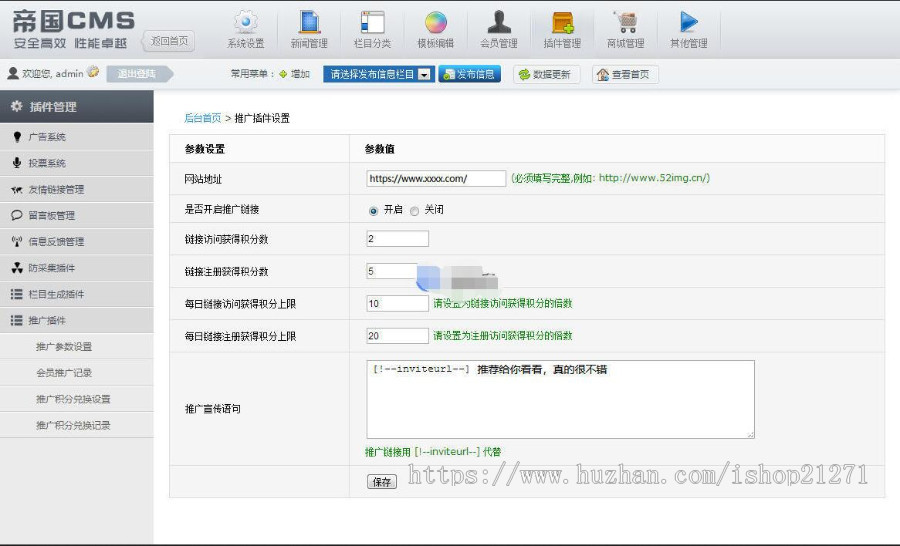The height and width of the screenshot is (546, 900).
Task: Focus the 每日链接访问获得积分上限 input field
Action: tap(397, 303)
